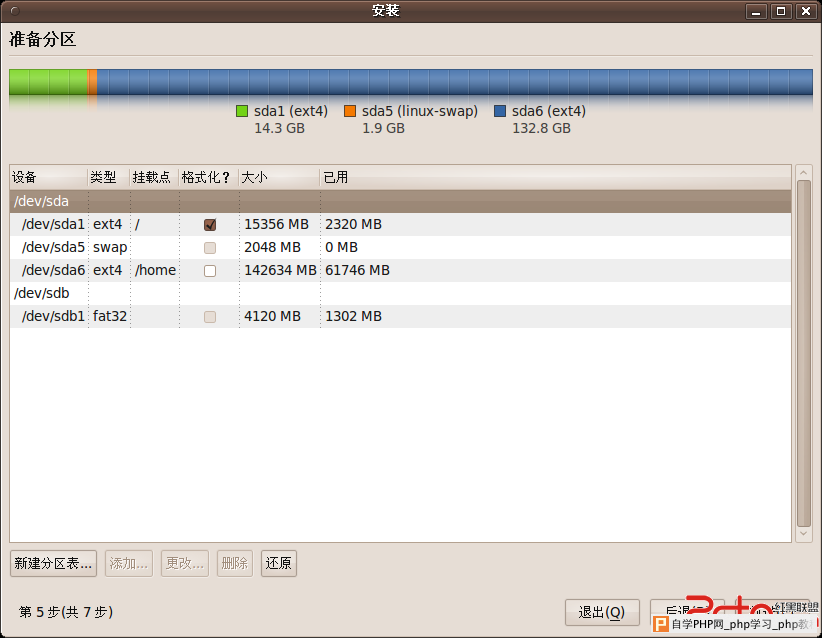Select the /dev/sda1 partition row

tap(400, 224)
